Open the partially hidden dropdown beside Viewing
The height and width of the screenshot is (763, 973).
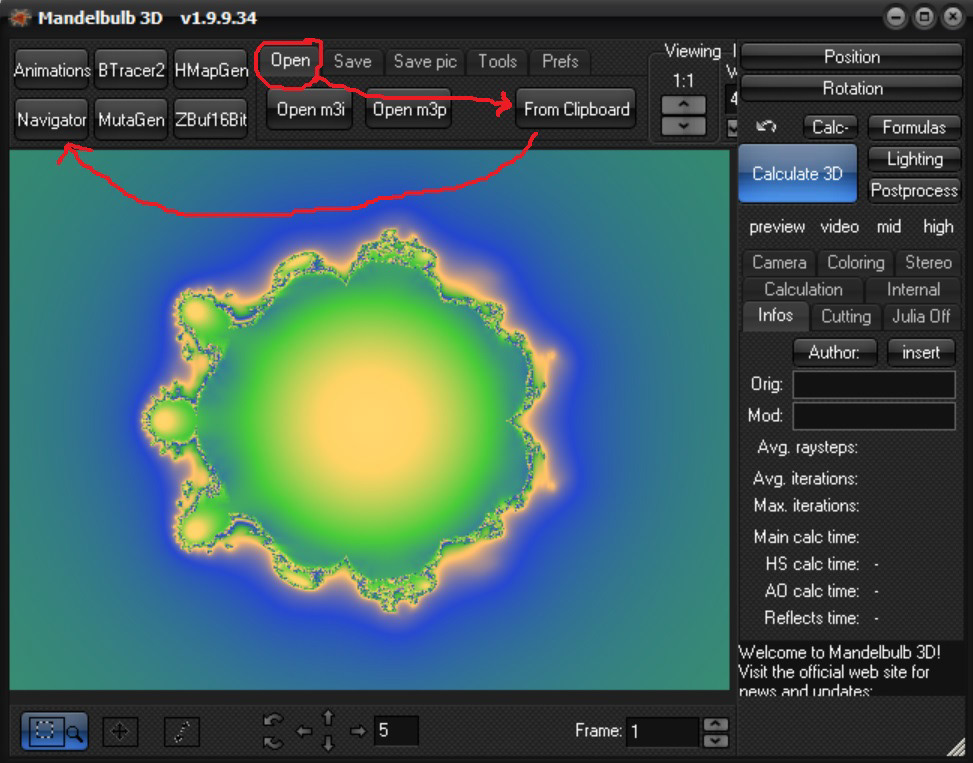coord(732,127)
